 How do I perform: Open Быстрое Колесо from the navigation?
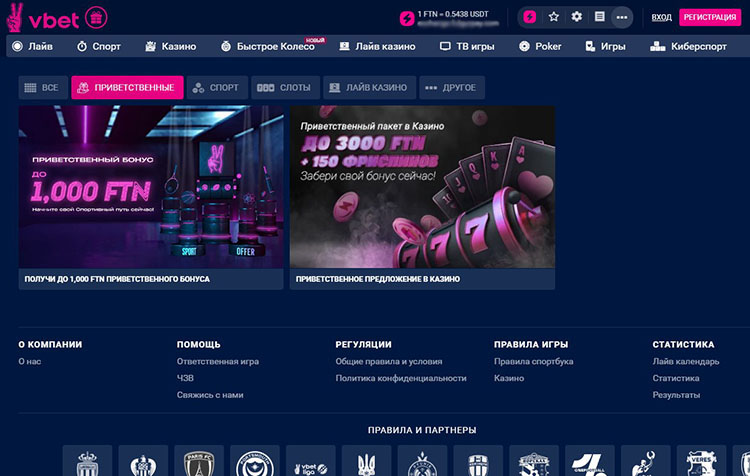click(268, 46)
